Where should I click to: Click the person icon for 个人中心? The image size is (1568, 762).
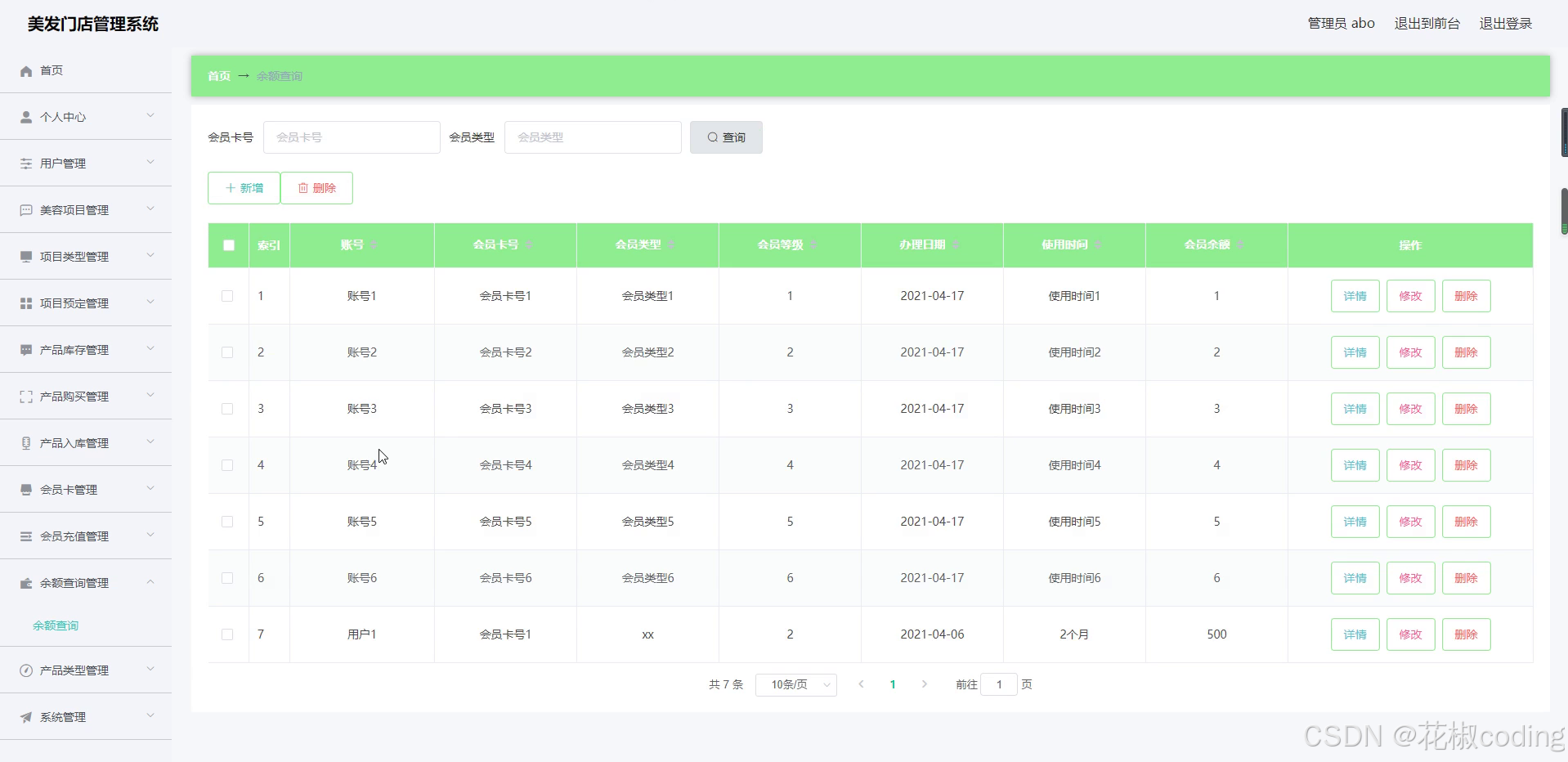tap(26, 117)
